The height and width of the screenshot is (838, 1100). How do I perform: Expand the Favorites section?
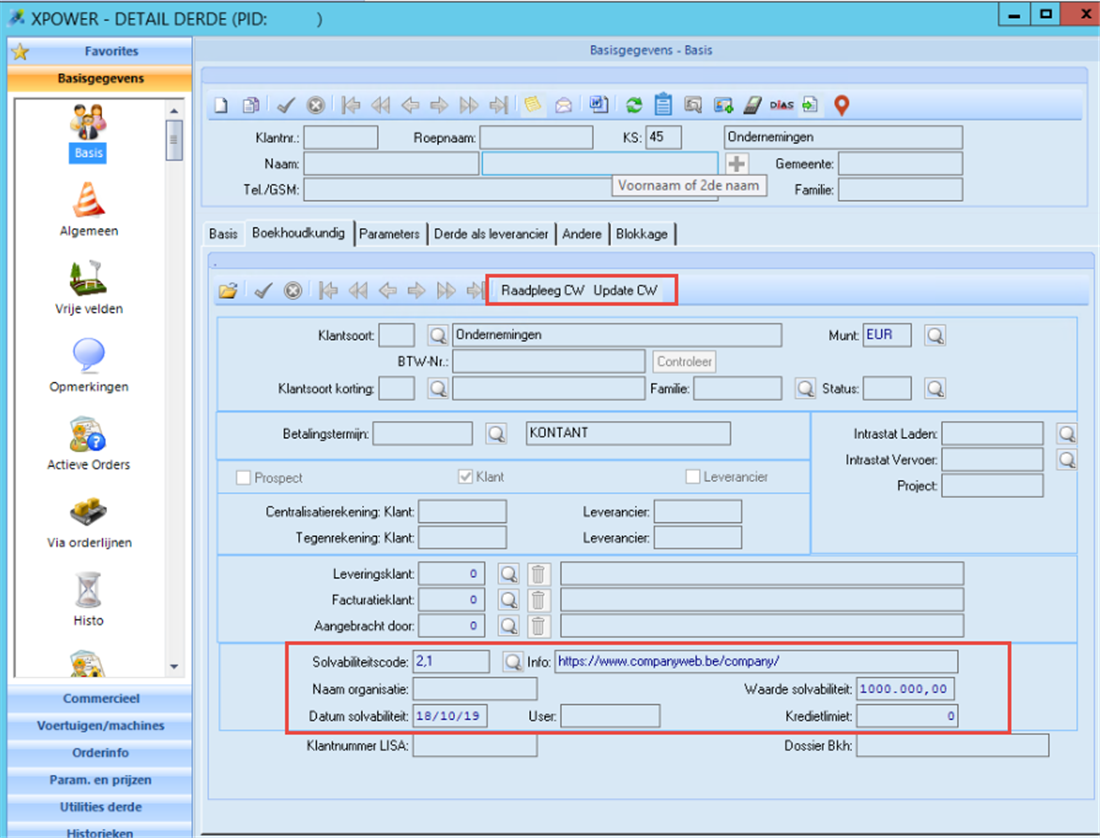111,51
